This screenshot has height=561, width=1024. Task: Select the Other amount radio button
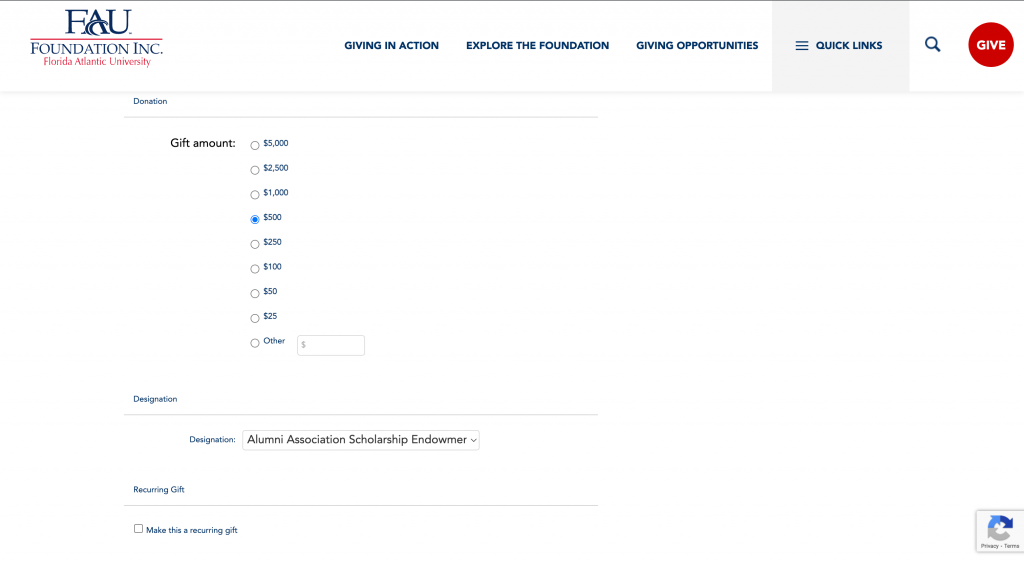pos(255,343)
